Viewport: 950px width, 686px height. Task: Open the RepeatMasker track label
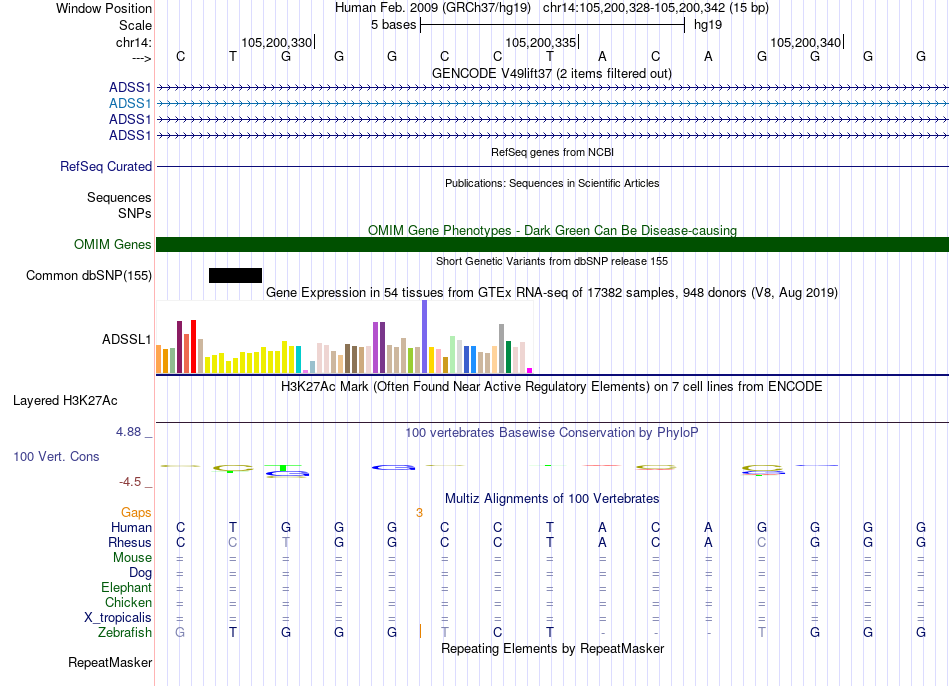pyautogui.click(x=110, y=663)
